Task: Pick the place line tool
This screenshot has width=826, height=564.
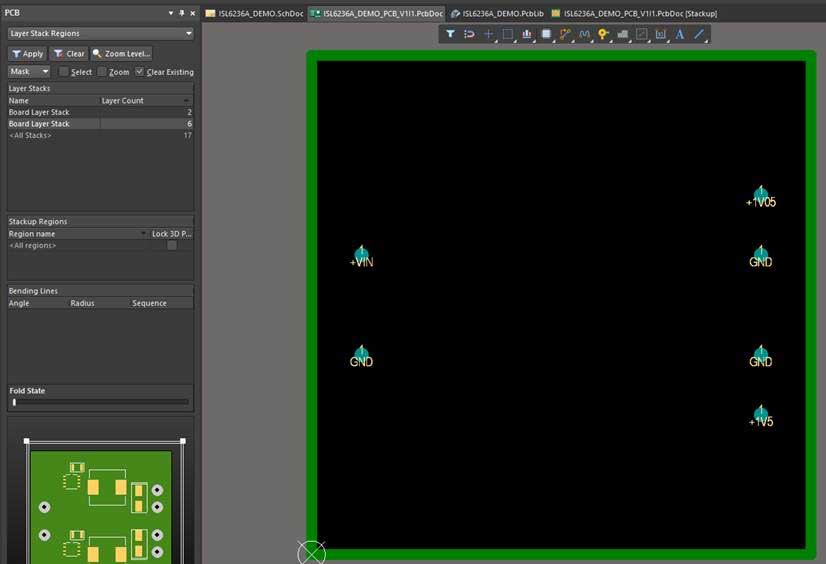Action: [699, 34]
